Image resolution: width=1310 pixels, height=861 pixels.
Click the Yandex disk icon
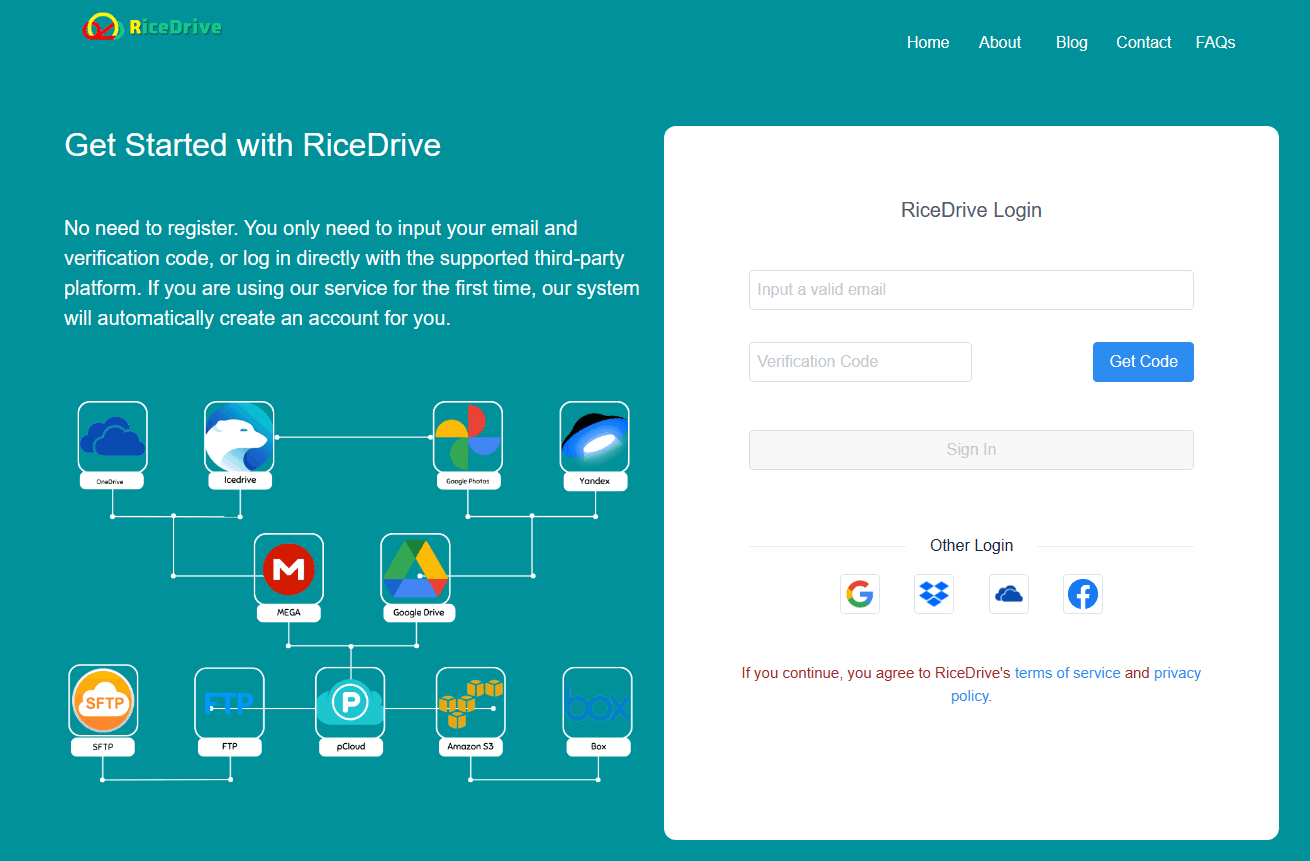594,437
